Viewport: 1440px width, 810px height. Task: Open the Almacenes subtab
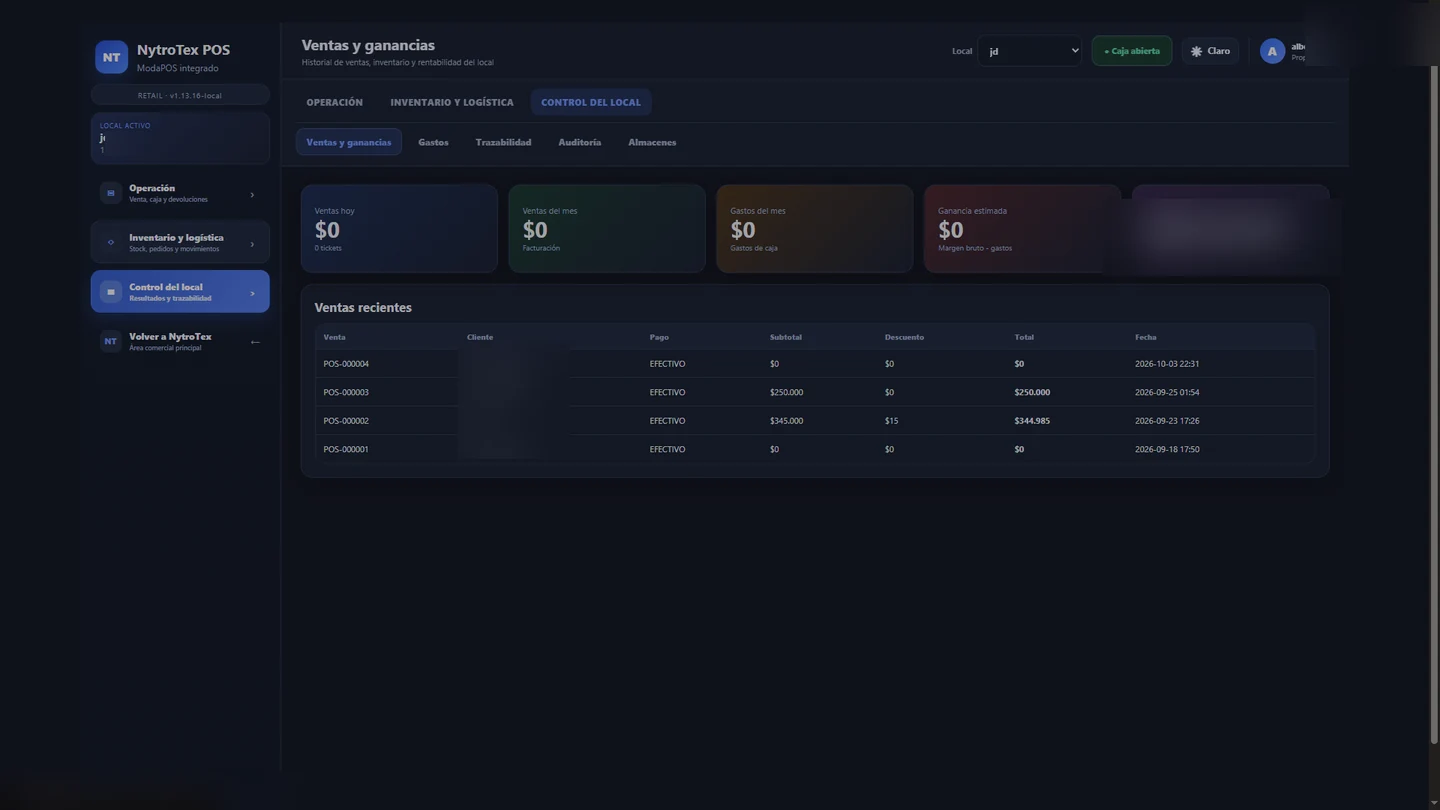[x=652, y=142]
